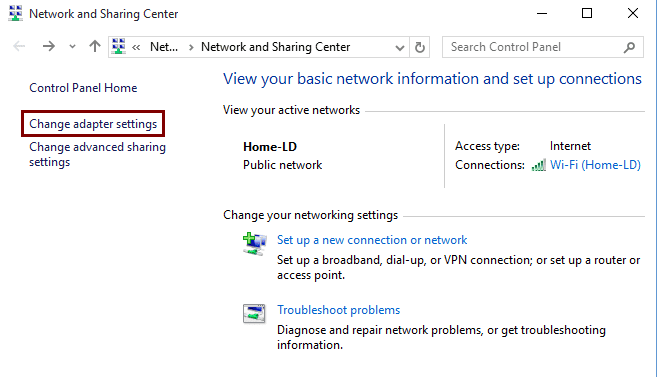Viewport: 657px width, 377px height.
Task: Click the address bar network icon
Action: pos(119,46)
